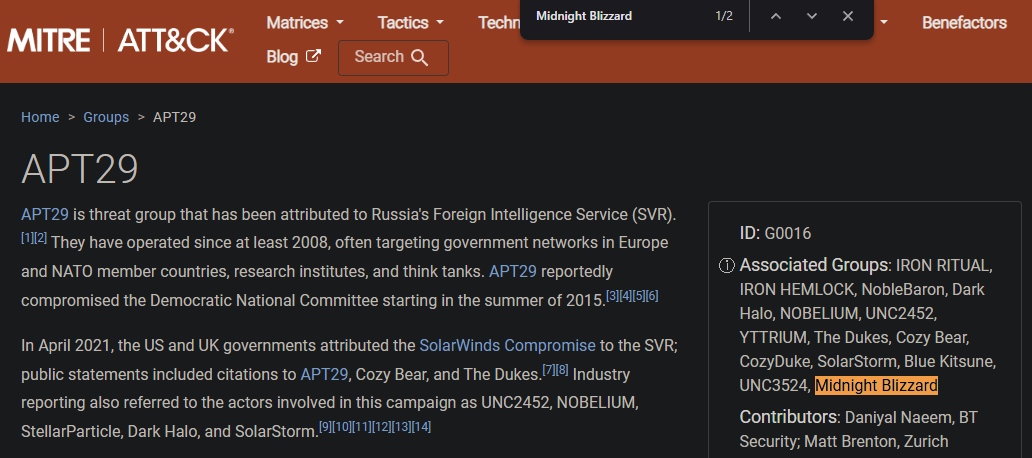Image resolution: width=1032 pixels, height=458 pixels.
Task: Click the APT29 link before 'reportedly compromised'
Action: (x=513, y=271)
